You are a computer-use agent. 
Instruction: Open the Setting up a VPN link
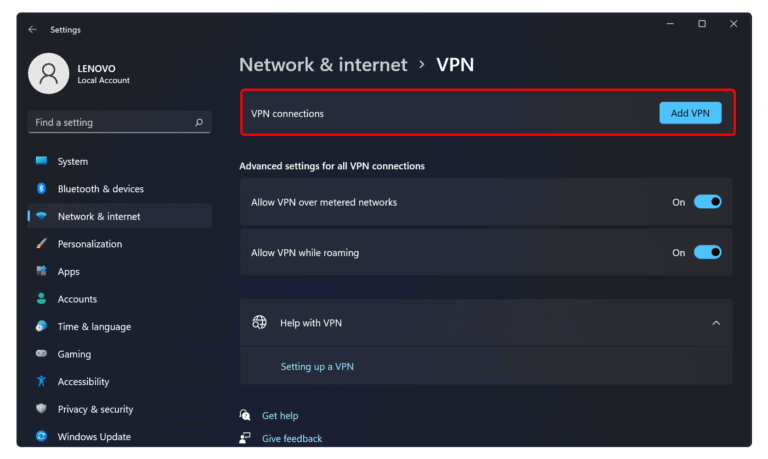click(x=317, y=367)
